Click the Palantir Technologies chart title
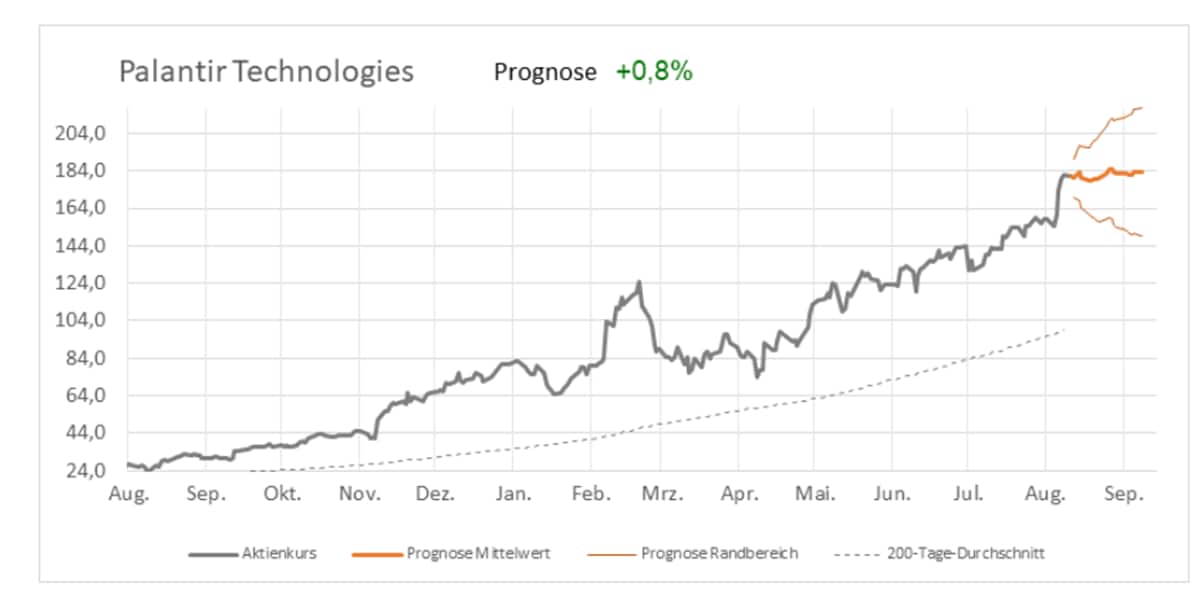 coord(265,72)
